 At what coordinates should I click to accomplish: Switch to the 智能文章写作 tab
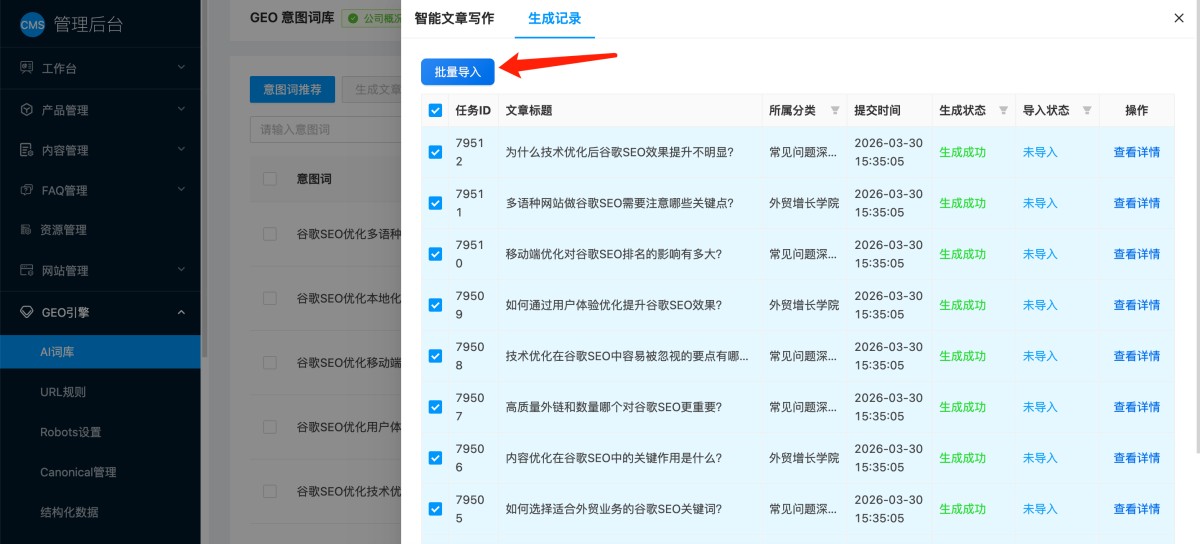[454, 18]
